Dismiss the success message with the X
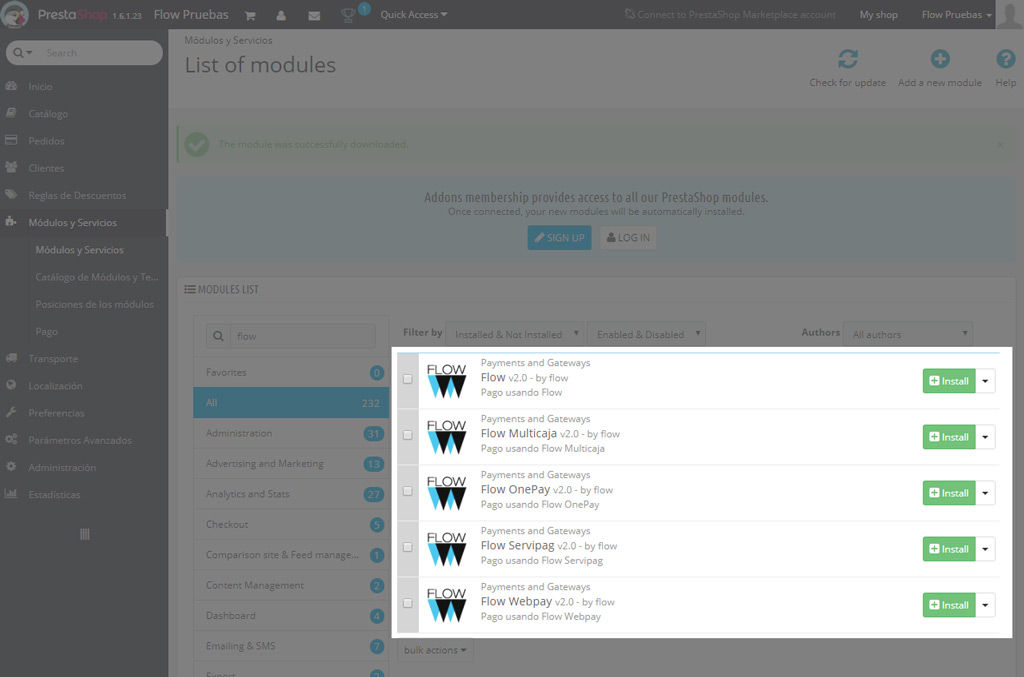 [x=1000, y=144]
